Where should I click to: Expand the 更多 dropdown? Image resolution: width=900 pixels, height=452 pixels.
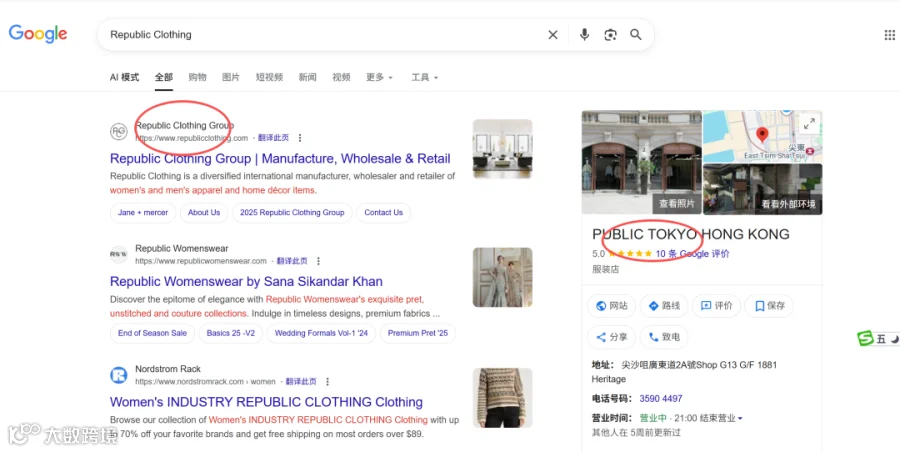(379, 78)
